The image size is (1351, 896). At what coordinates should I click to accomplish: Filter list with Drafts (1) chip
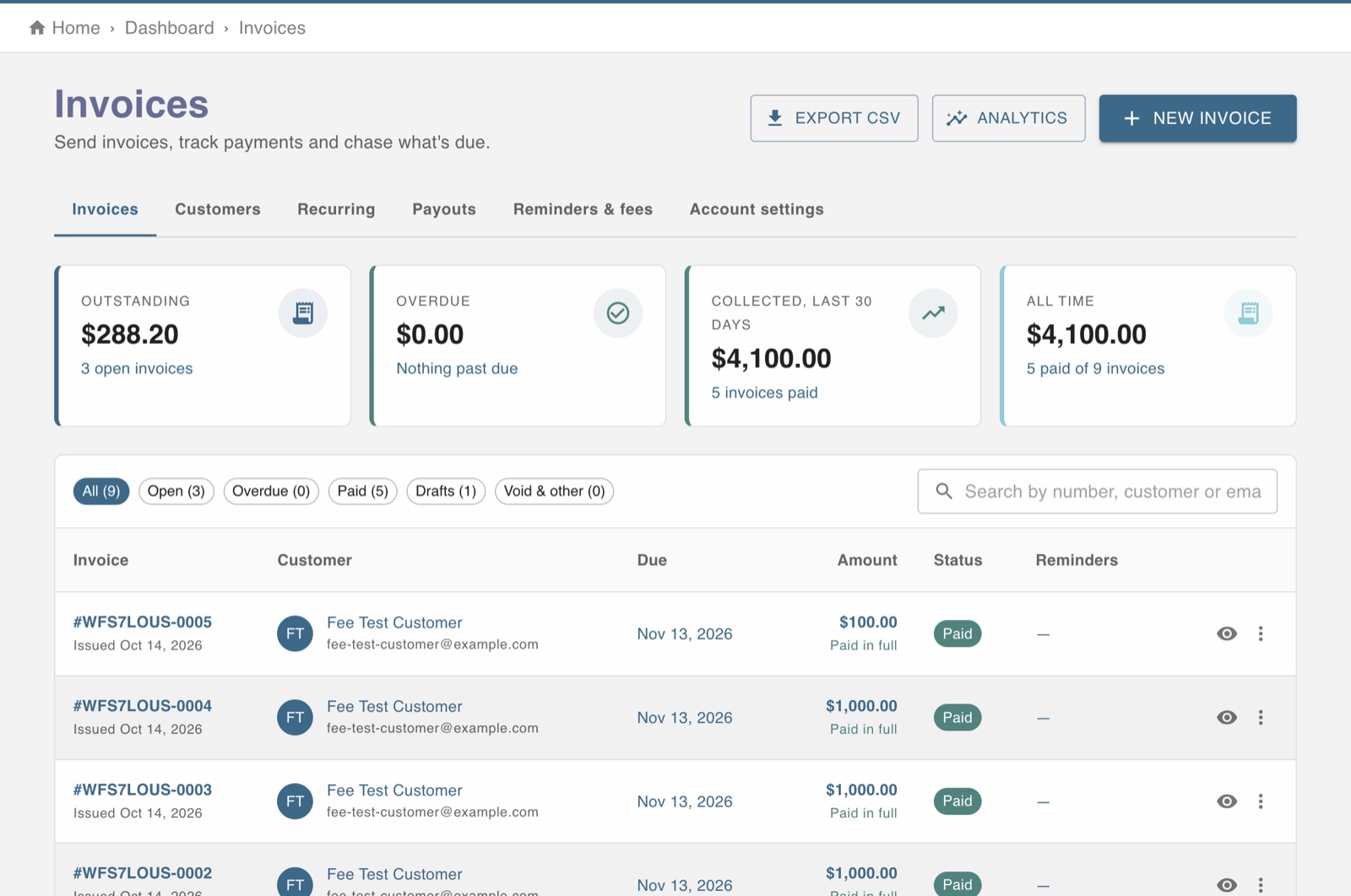tap(446, 491)
